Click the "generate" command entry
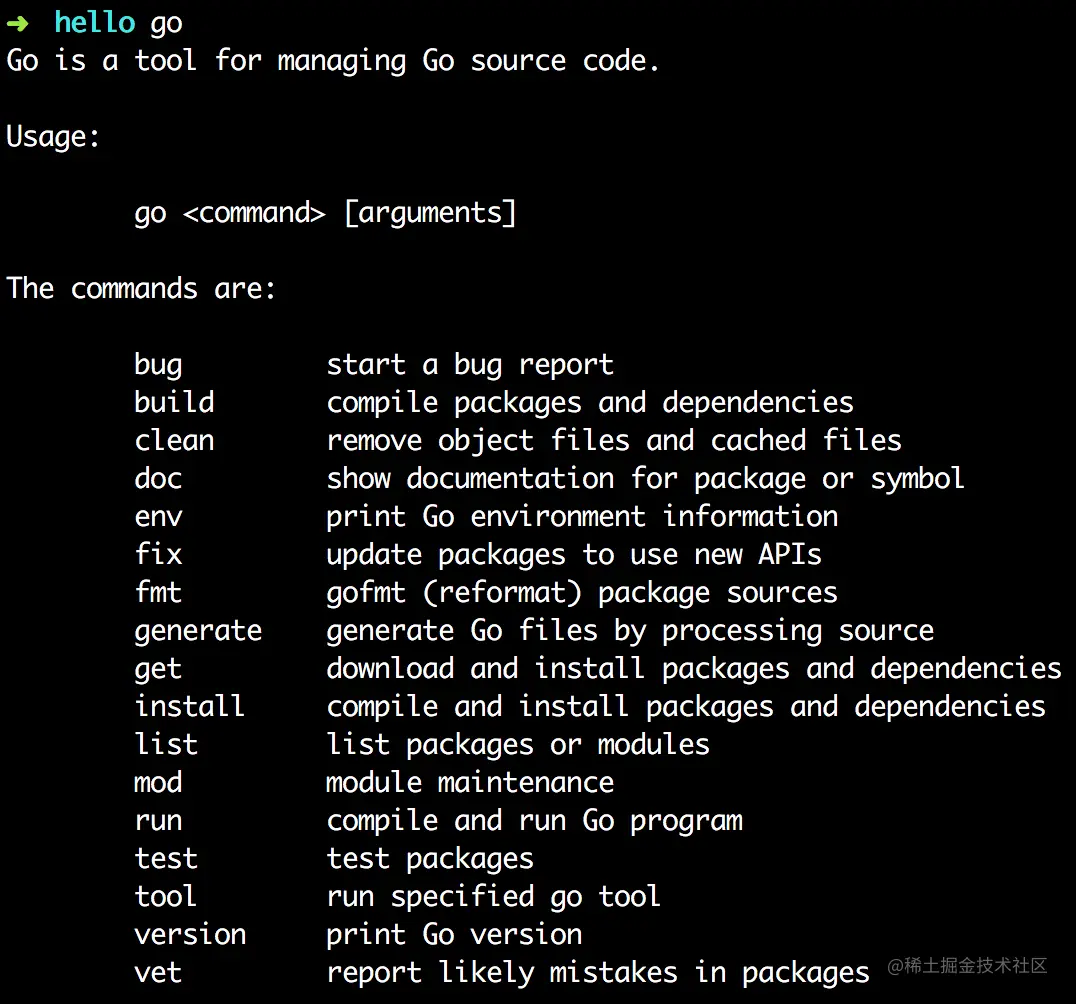The width and height of the screenshot is (1076, 1004). click(x=198, y=631)
